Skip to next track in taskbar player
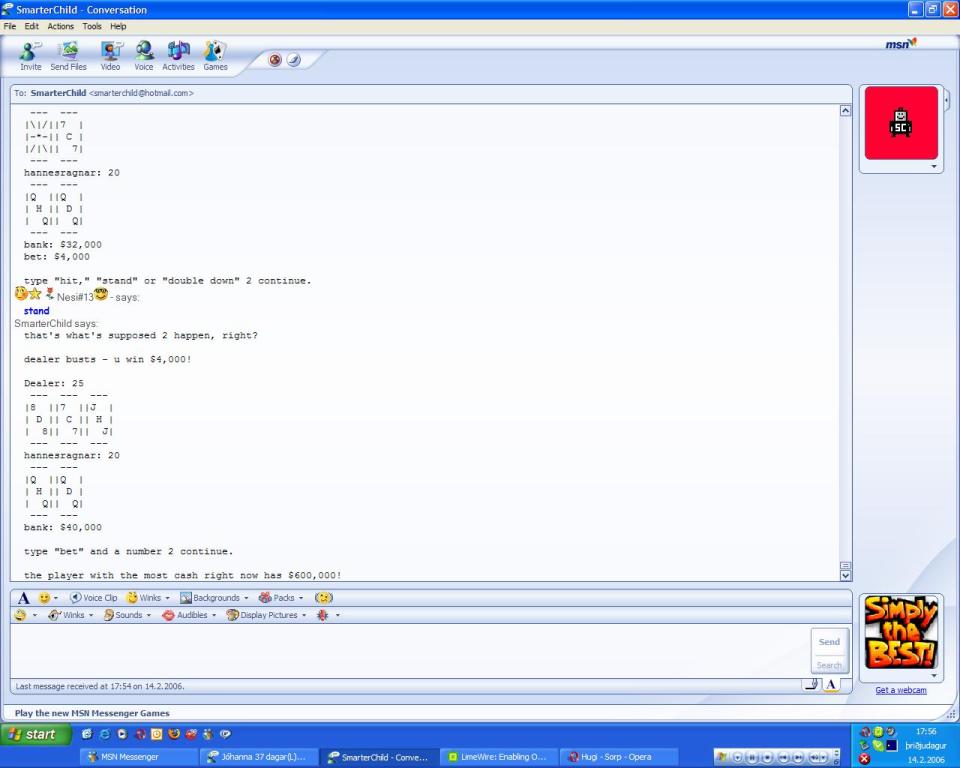This screenshot has height=768, width=960. (x=798, y=758)
